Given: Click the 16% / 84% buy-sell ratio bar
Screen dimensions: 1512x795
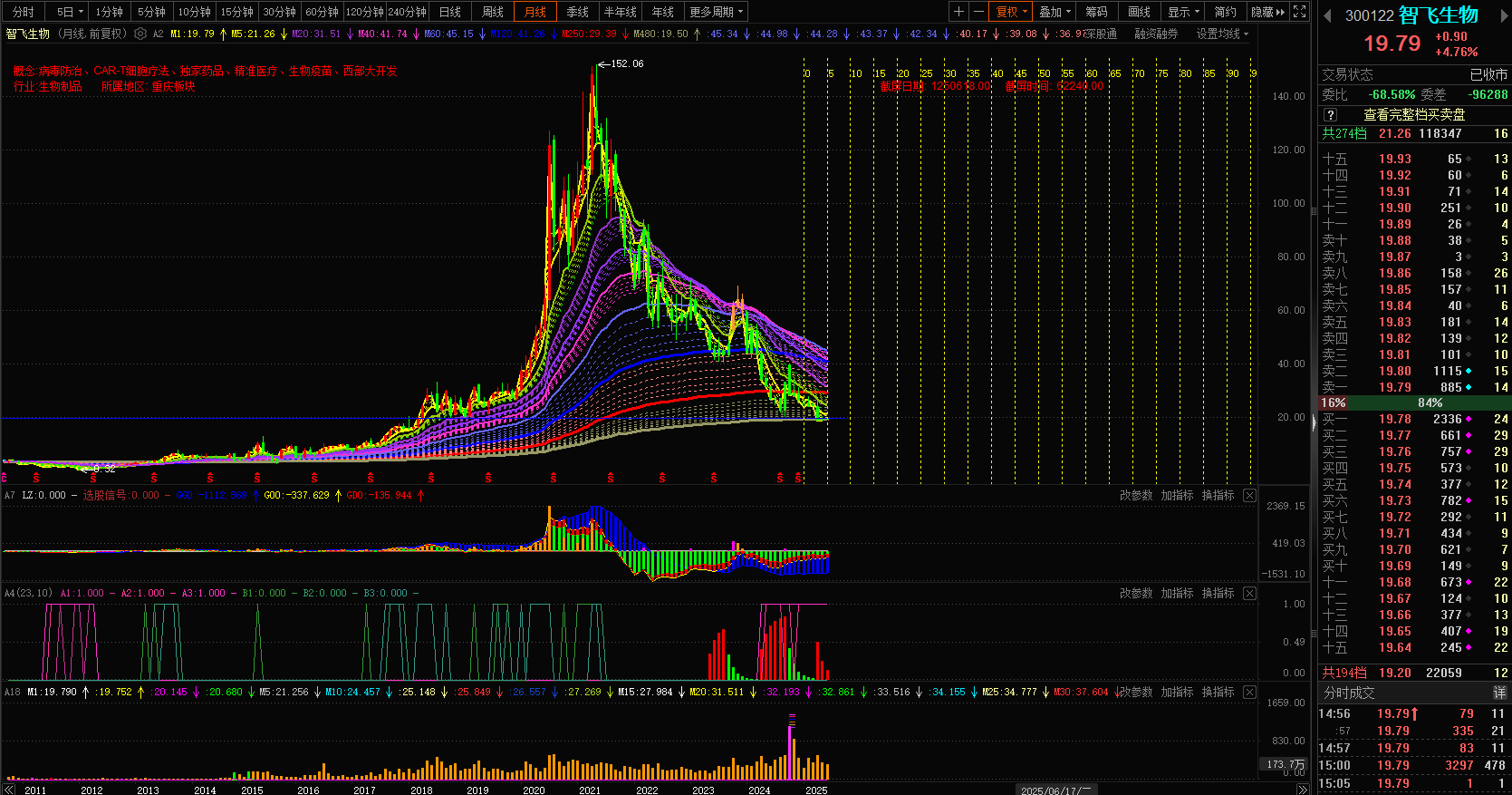Looking at the screenshot, I should click(1413, 402).
